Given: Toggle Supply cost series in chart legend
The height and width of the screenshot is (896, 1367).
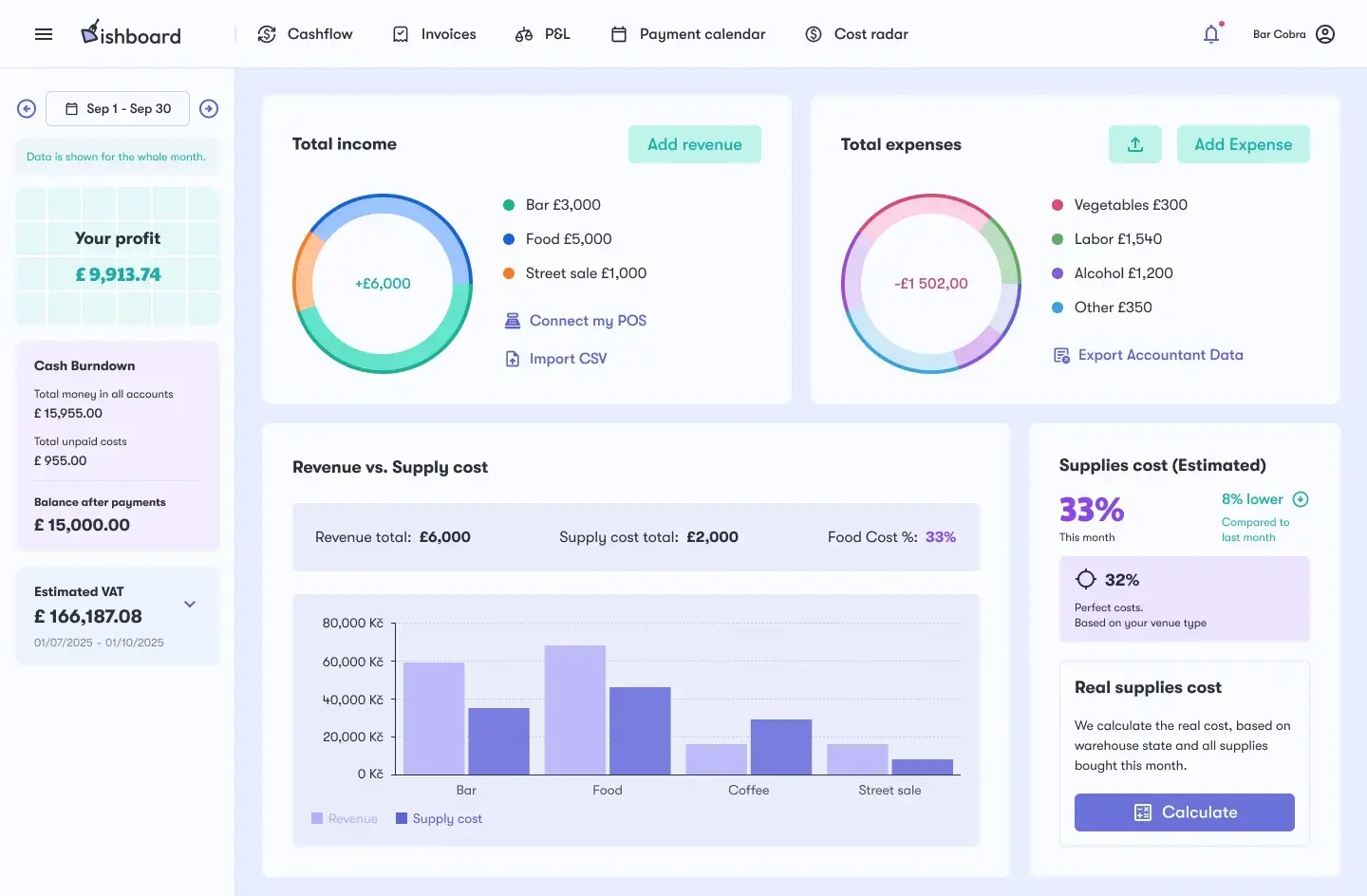Looking at the screenshot, I should coord(439,818).
